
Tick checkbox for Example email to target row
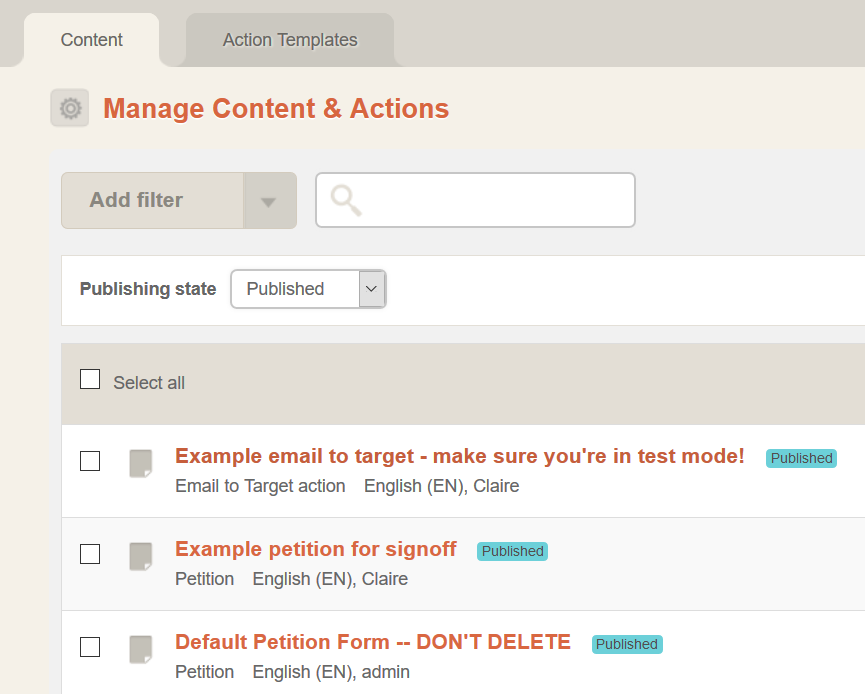(90, 461)
